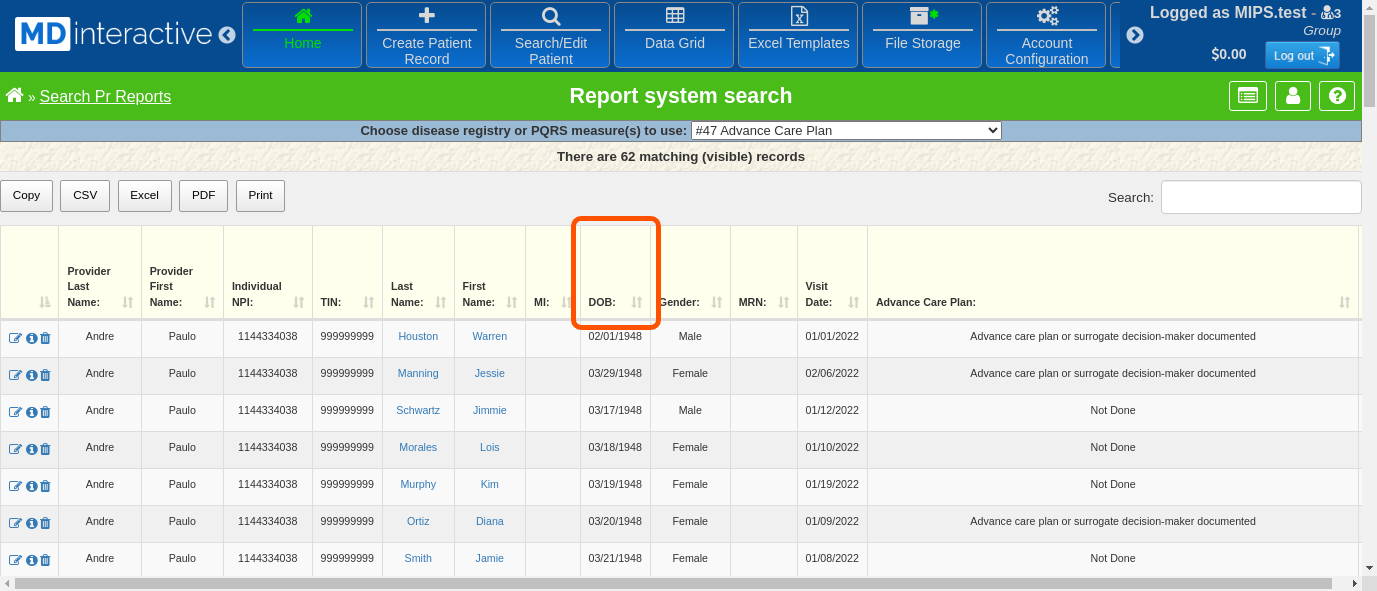
Task: Open the Search Pr Reports breadcrumb link
Action: coord(105,97)
